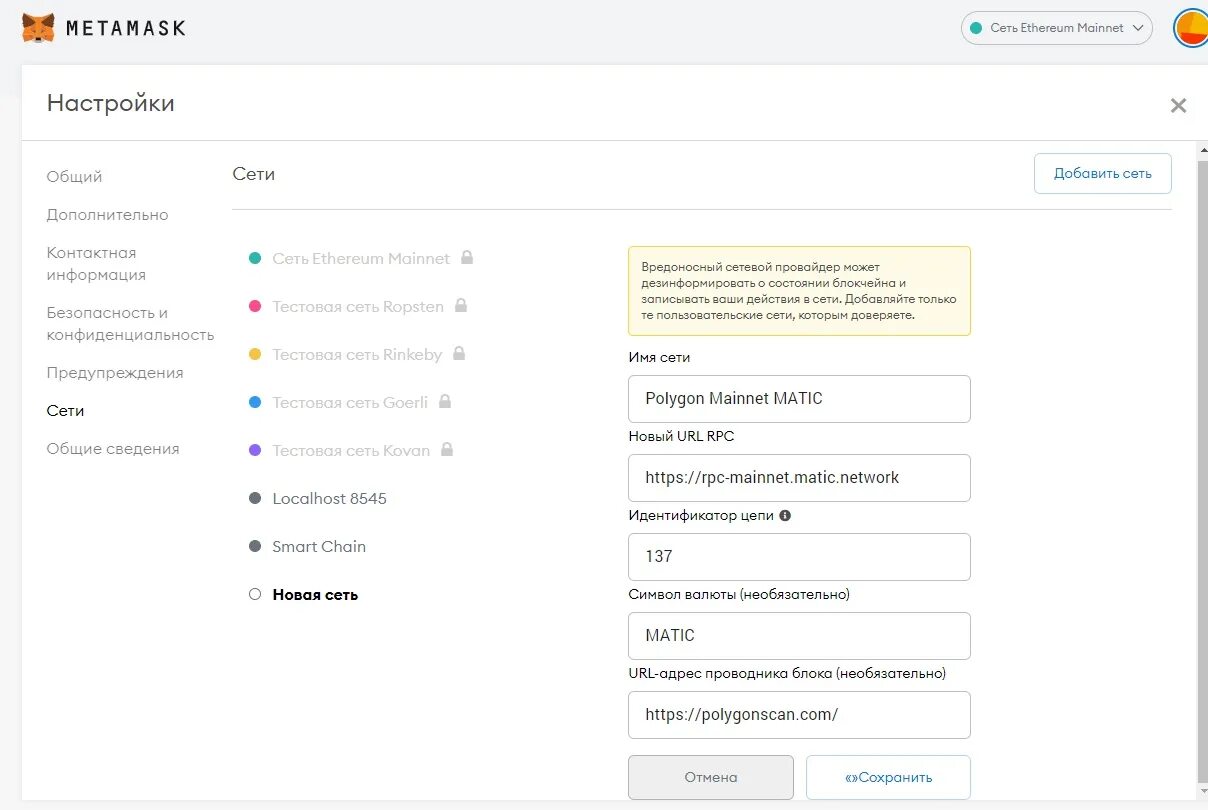Click the METAMASK wordmark text
1208x810 pixels.
point(126,28)
